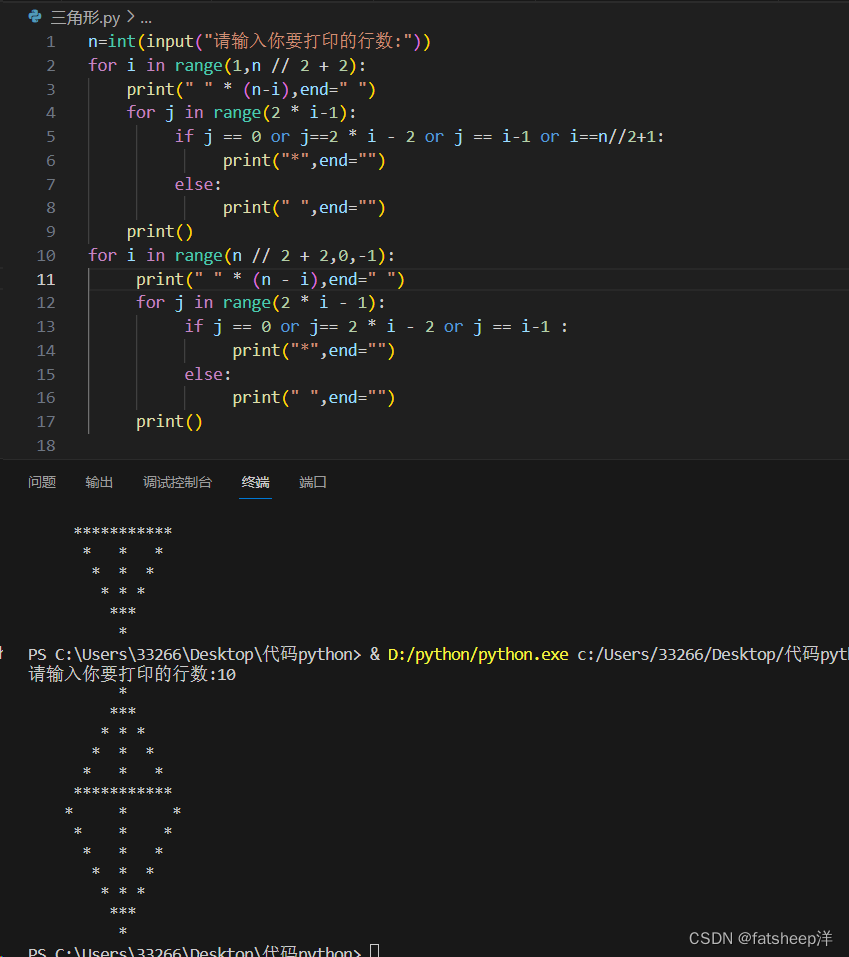The height and width of the screenshot is (957, 849).
Task: Click the line 'for j in range(2 * i - 1):'
Action: click(261, 303)
